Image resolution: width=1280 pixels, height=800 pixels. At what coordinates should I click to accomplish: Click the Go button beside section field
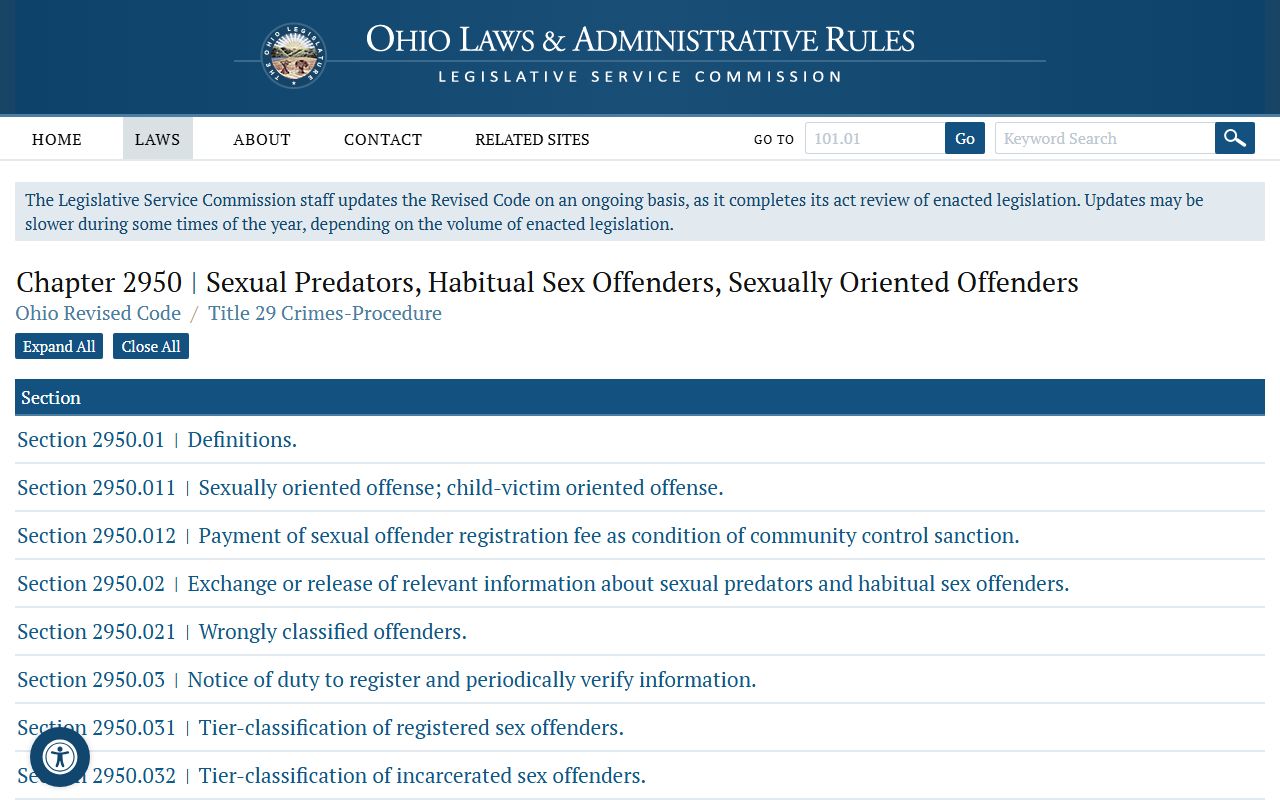click(x=965, y=138)
